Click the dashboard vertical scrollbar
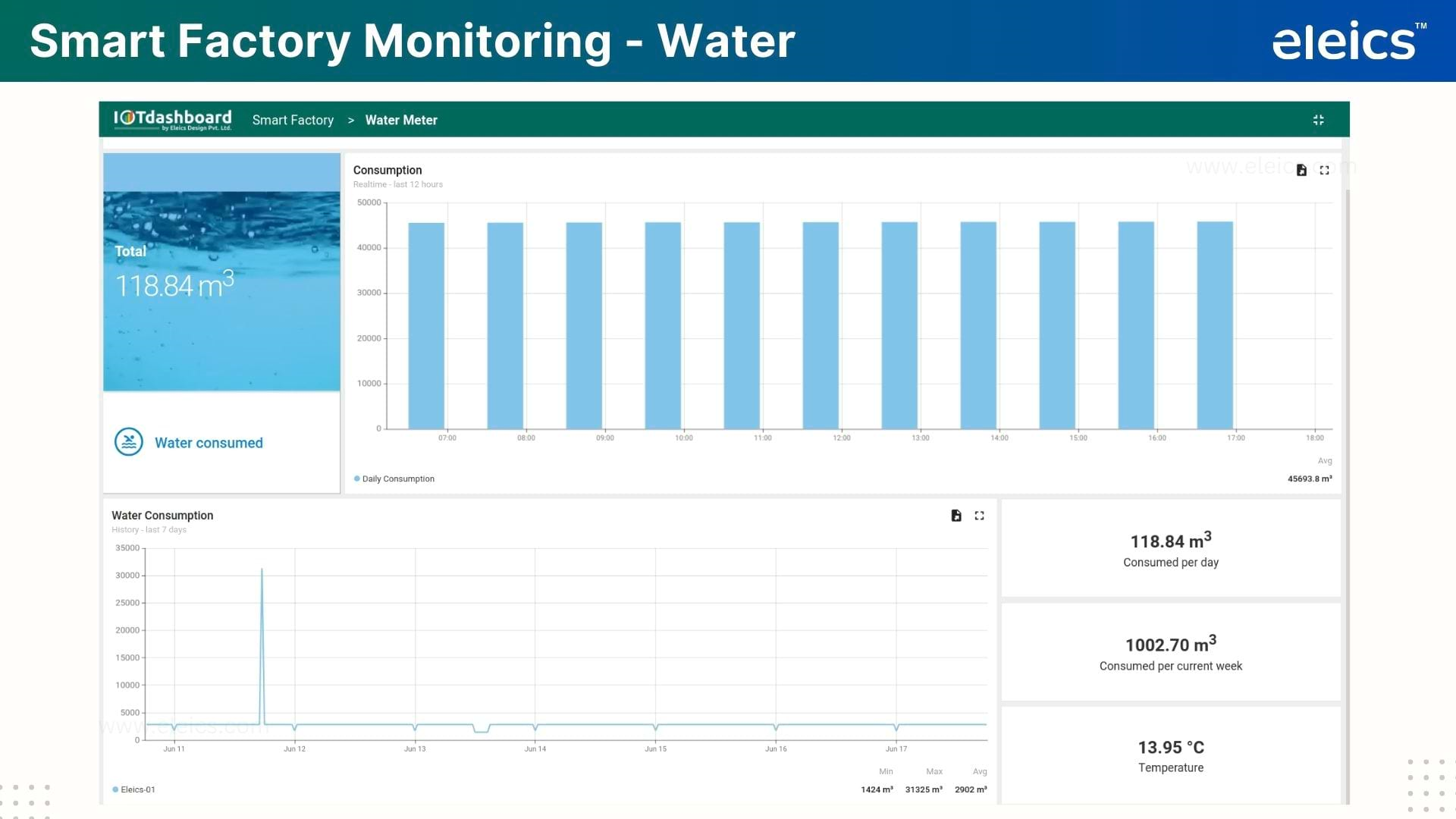 point(1348,497)
